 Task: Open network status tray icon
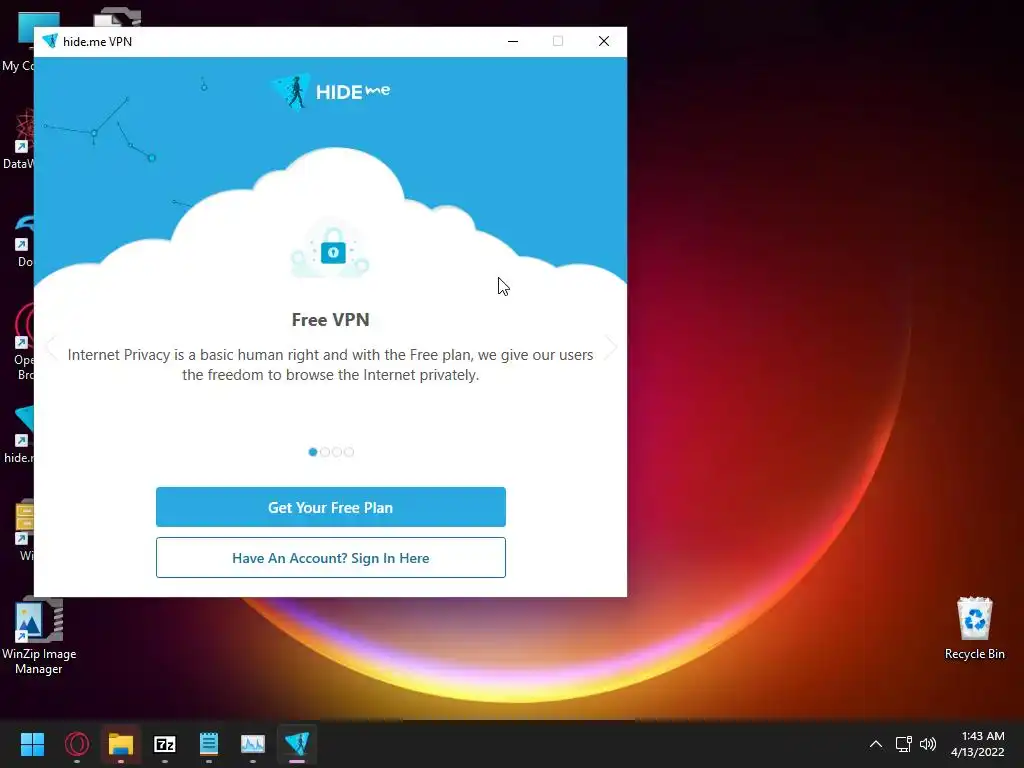(903, 744)
